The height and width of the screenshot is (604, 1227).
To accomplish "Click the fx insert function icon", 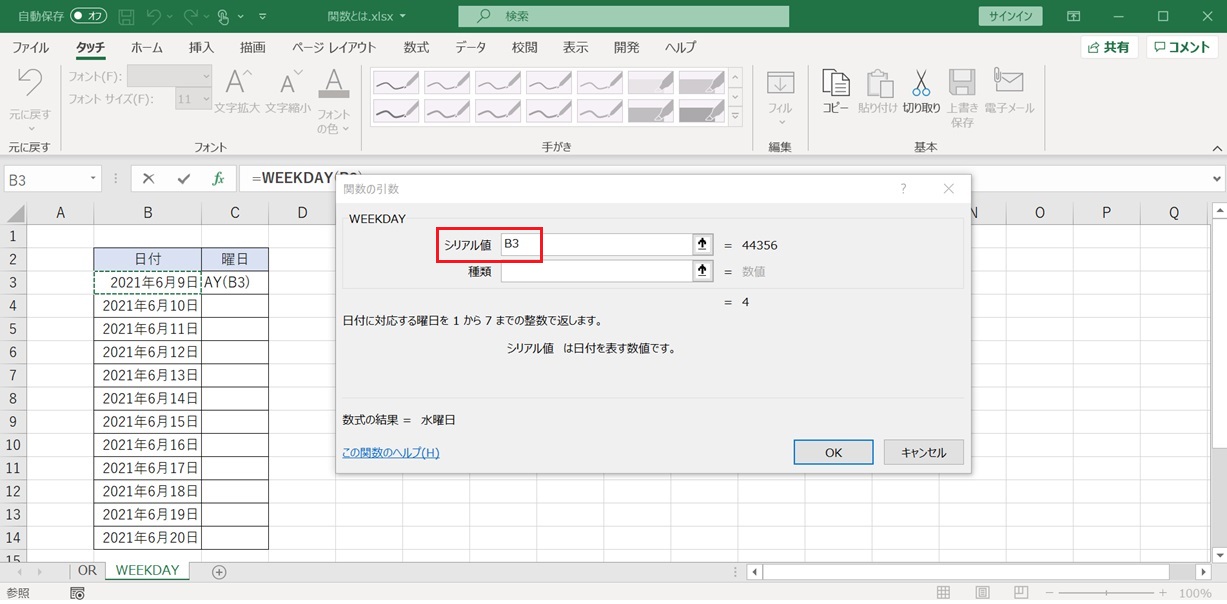I will pos(218,179).
